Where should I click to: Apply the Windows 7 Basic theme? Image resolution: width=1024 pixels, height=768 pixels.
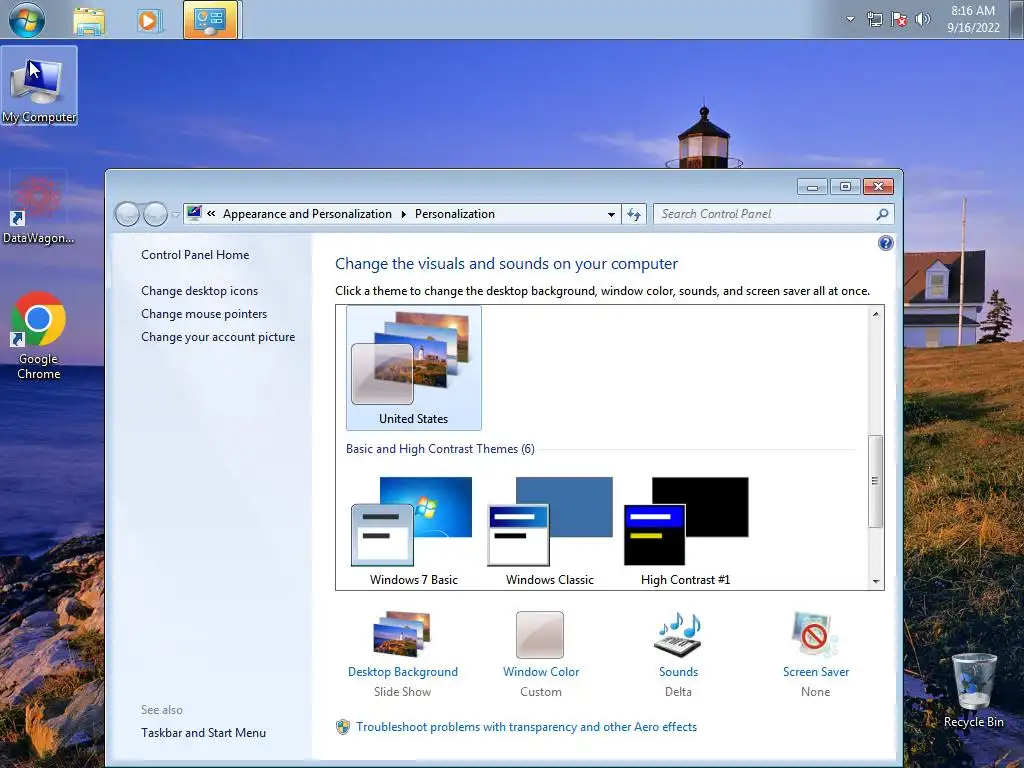tap(413, 531)
